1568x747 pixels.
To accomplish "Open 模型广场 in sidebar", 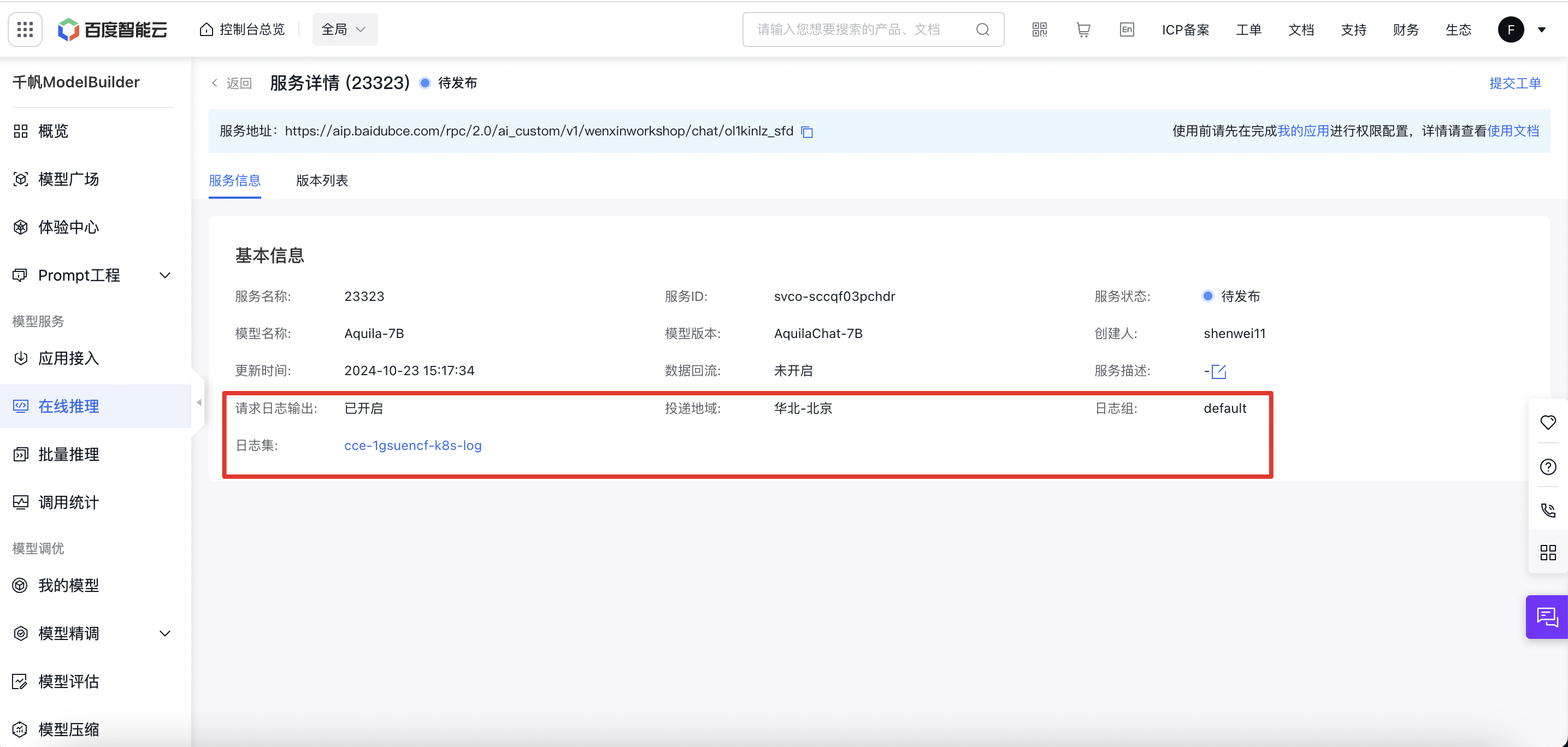I will click(x=96, y=179).
